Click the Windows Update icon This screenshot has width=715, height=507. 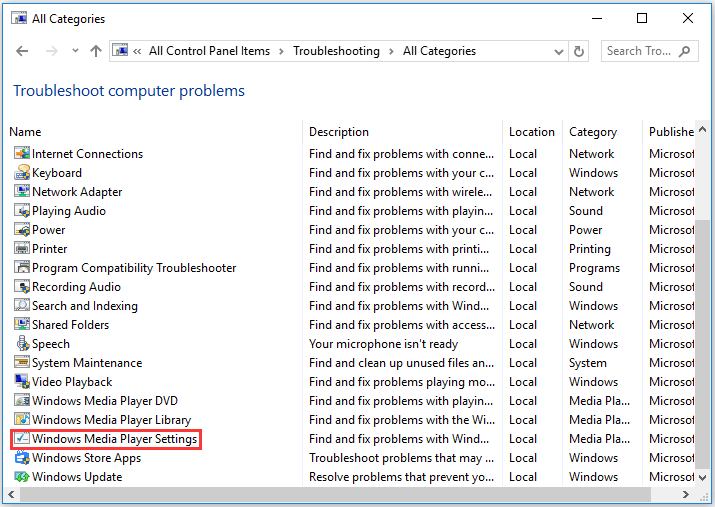pyautogui.click(x=21, y=476)
